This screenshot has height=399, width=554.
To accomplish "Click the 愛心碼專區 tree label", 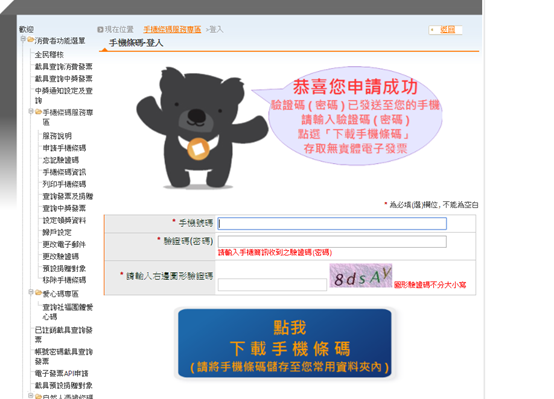I will click(x=61, y=294).
